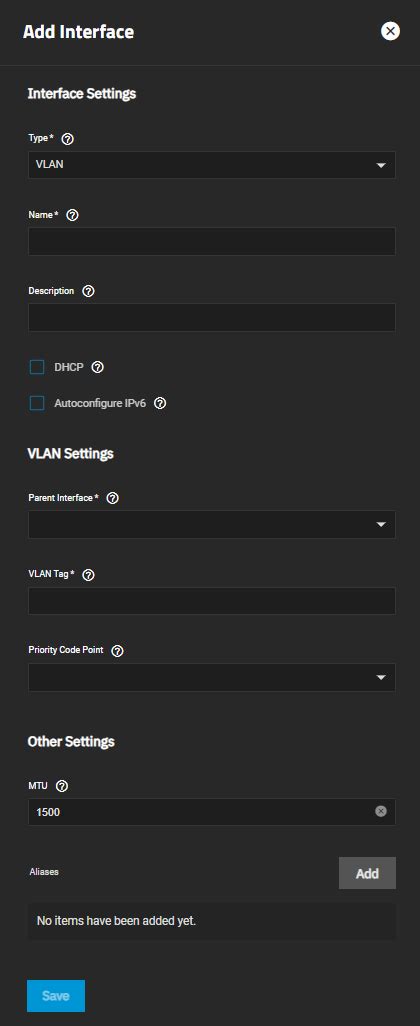Open Autoconfigure IPv6 help icon
Screen dimensions: 420x1026
(x=160, y=403)
